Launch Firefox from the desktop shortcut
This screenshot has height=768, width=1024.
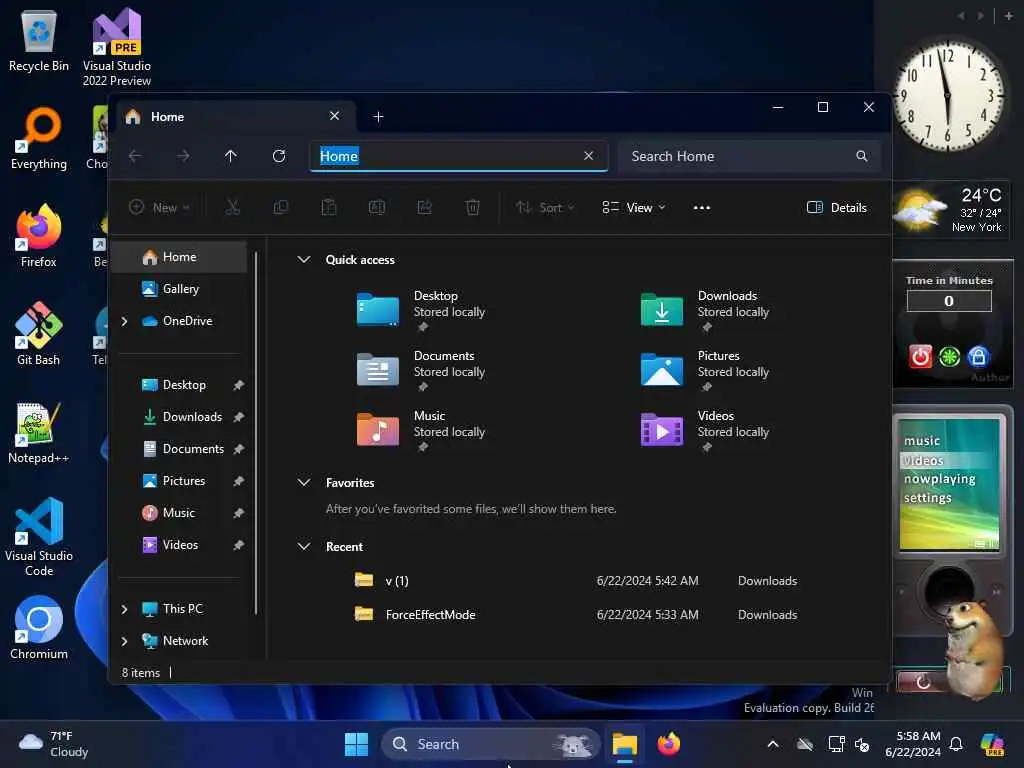tap(39, 235)
